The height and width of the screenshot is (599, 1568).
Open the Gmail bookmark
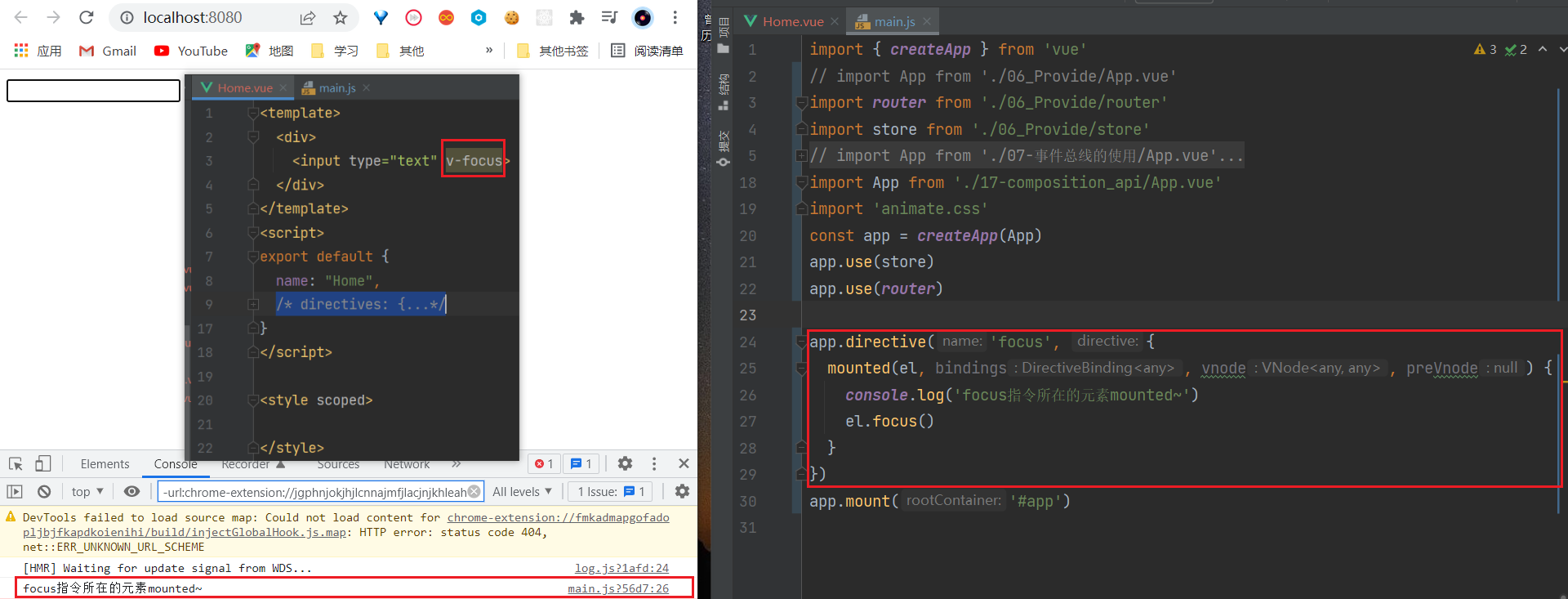(x=108, y=51)
